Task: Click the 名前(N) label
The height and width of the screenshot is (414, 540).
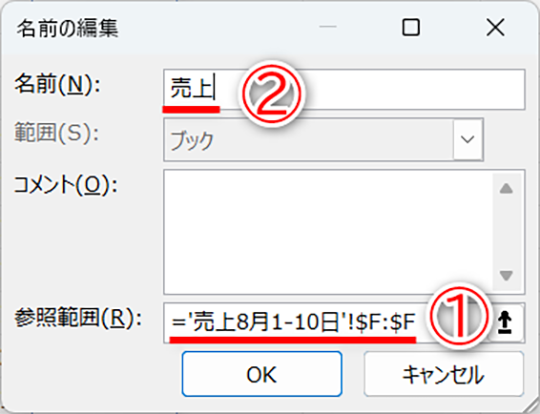Action: coord(57,85)
